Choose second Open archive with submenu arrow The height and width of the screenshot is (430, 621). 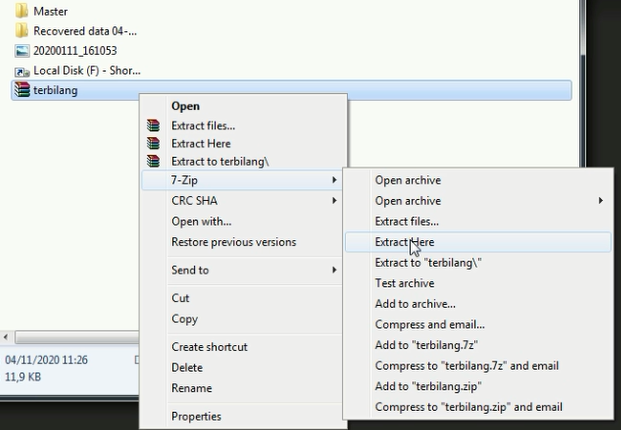(478, 201)
